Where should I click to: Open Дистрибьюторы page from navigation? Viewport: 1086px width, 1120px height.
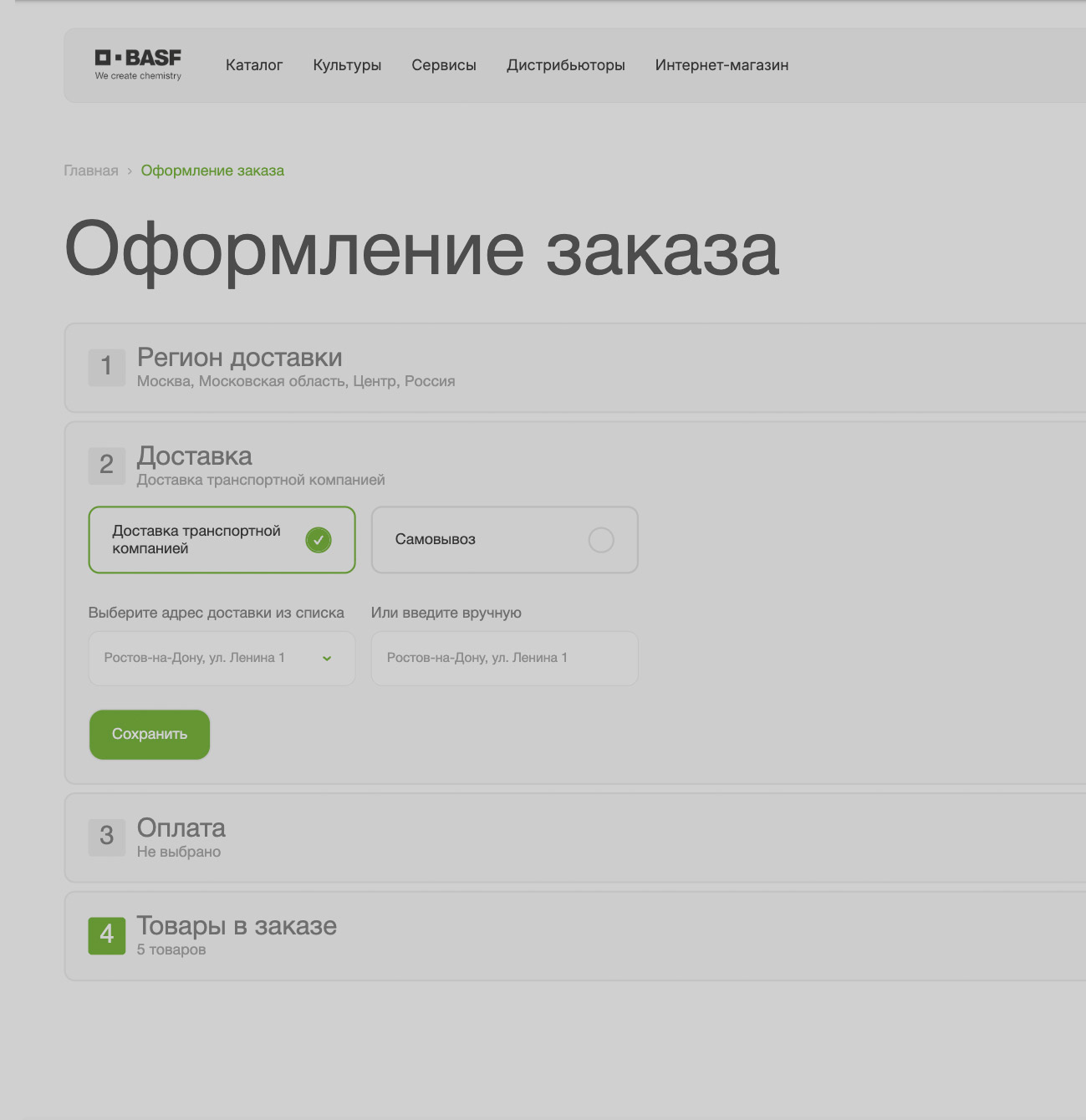click(x=565, y=65)
